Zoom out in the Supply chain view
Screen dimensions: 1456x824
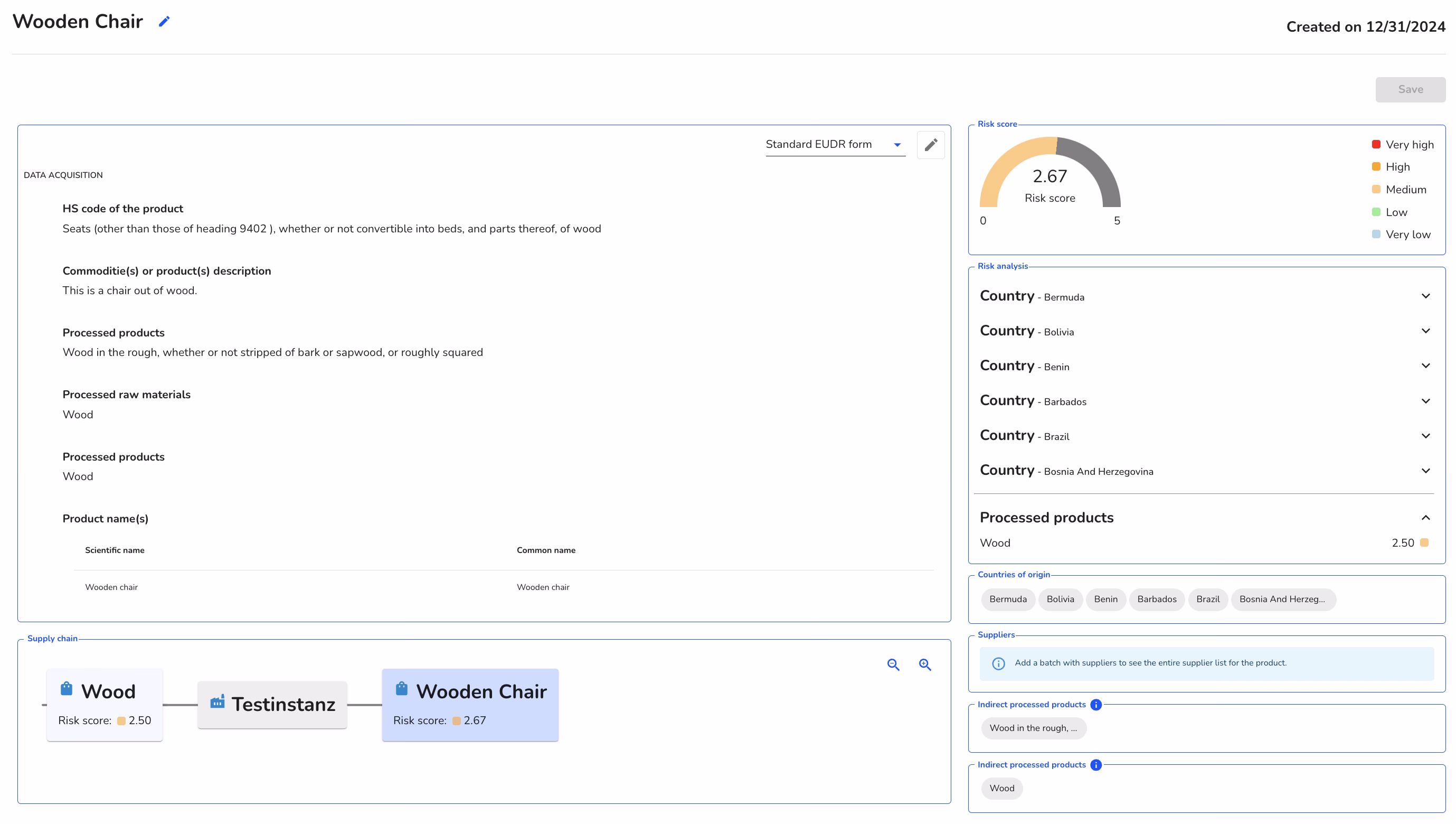tap(893, 664)
